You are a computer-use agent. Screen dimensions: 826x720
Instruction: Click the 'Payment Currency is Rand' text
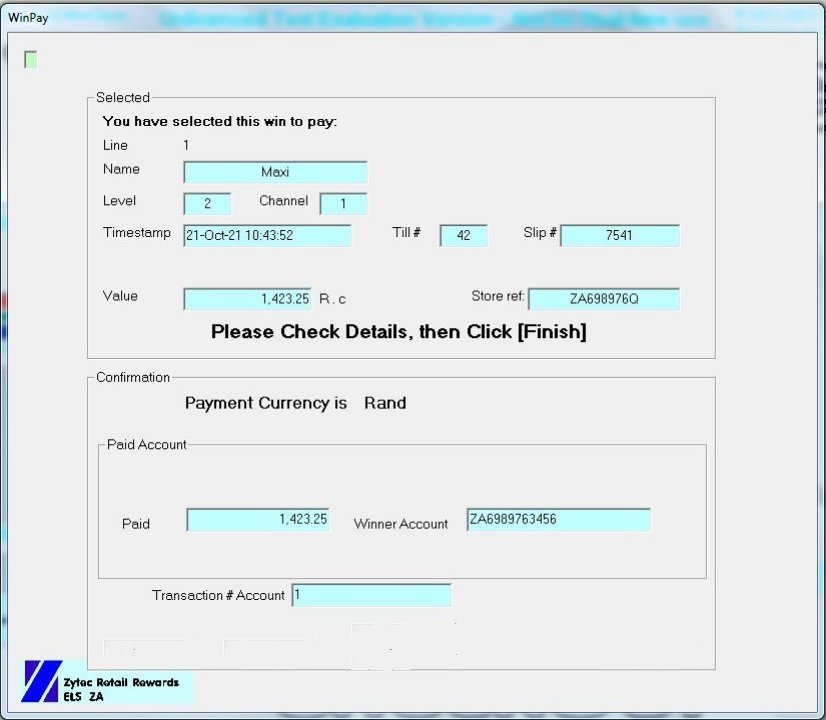(x=295, y=403)
